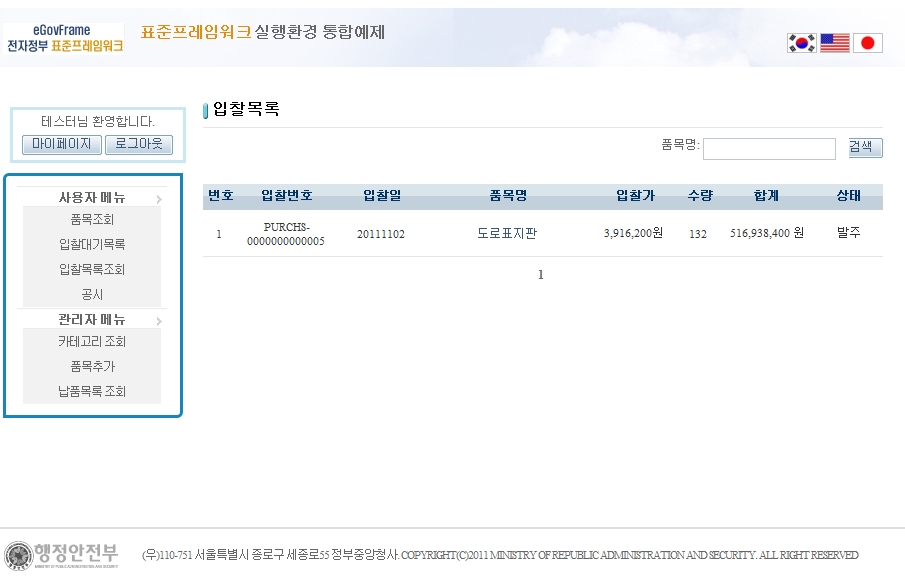
Task: Open the 마이페이지 button
Action: point(62,145)
